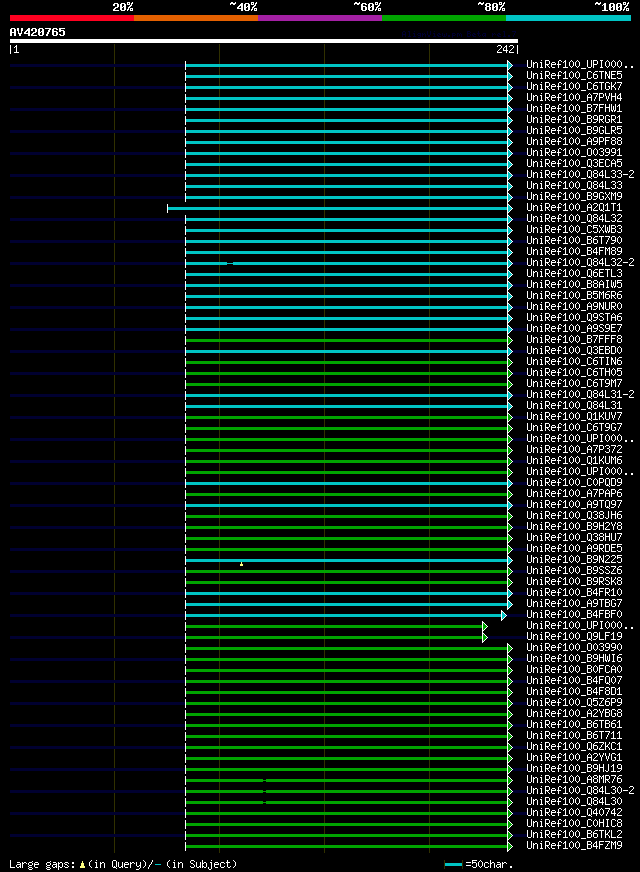Select the UniRef100_B9GLR5 label
Viewport: 640px width, 872px height.
click(574, 130)
